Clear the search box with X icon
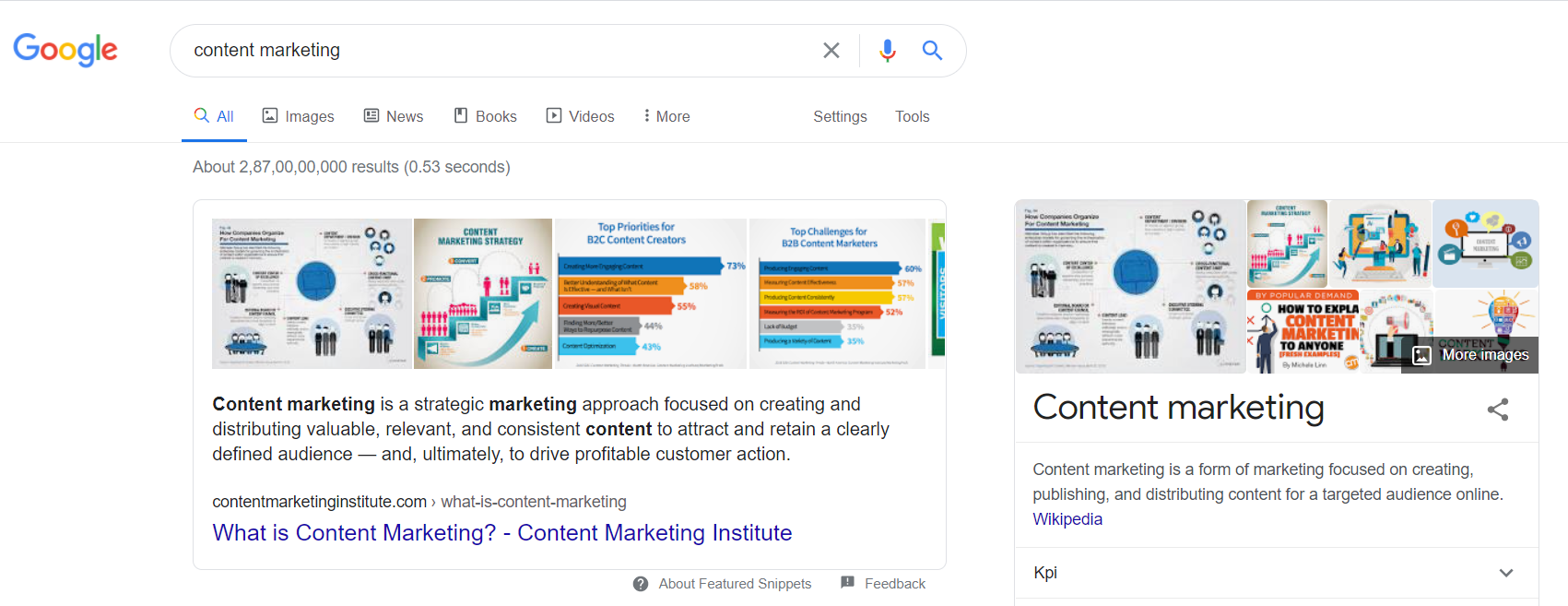Image resolution: width=1568 pixels, height=606 pixels. coord(831,51)
